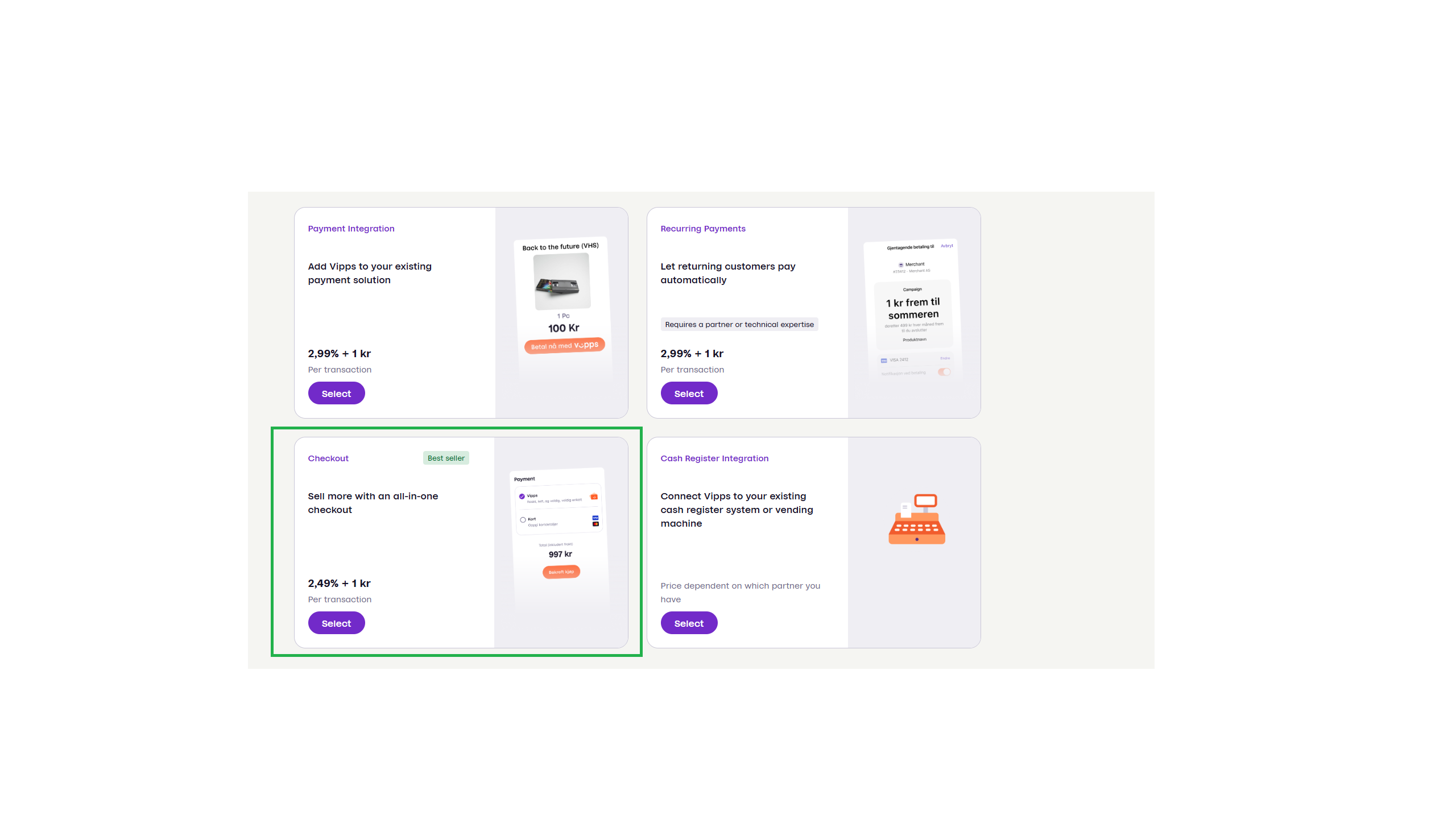The width and height of the screenshot is (1456, 819).
Task: Click the 'Betal nå med Vipps' orange button
Action: 564,346
